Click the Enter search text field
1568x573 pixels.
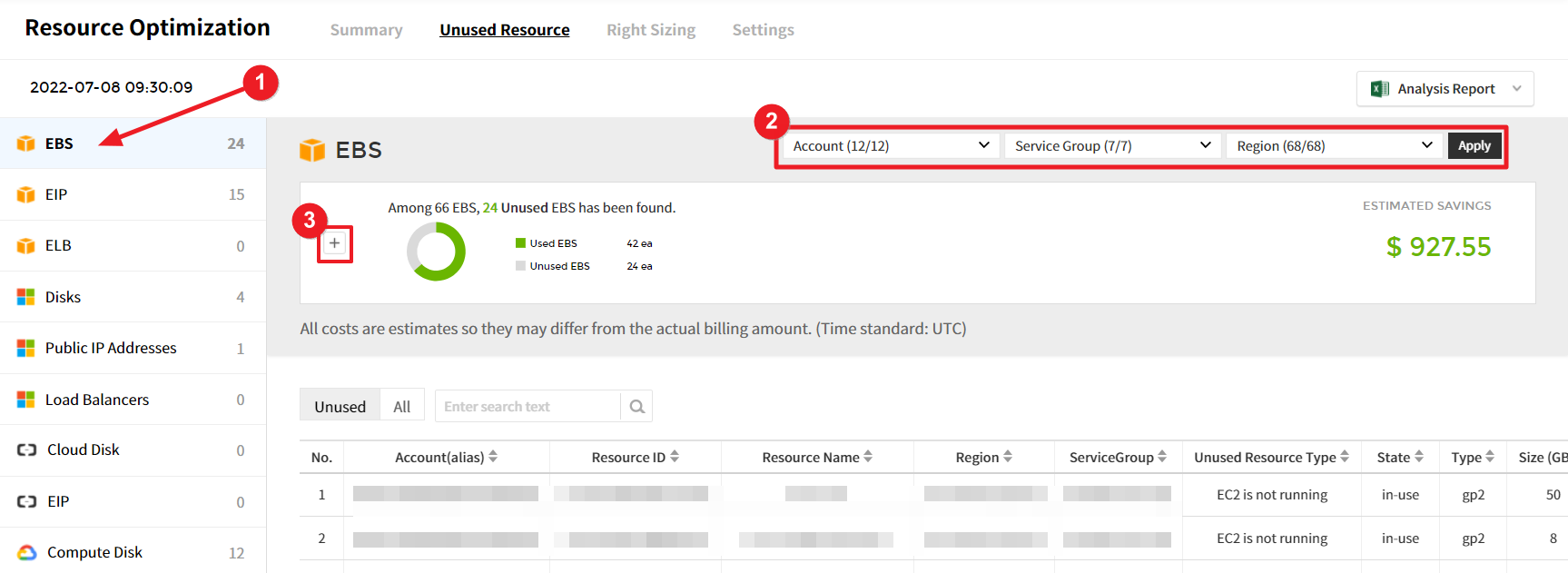pos(527,407)
